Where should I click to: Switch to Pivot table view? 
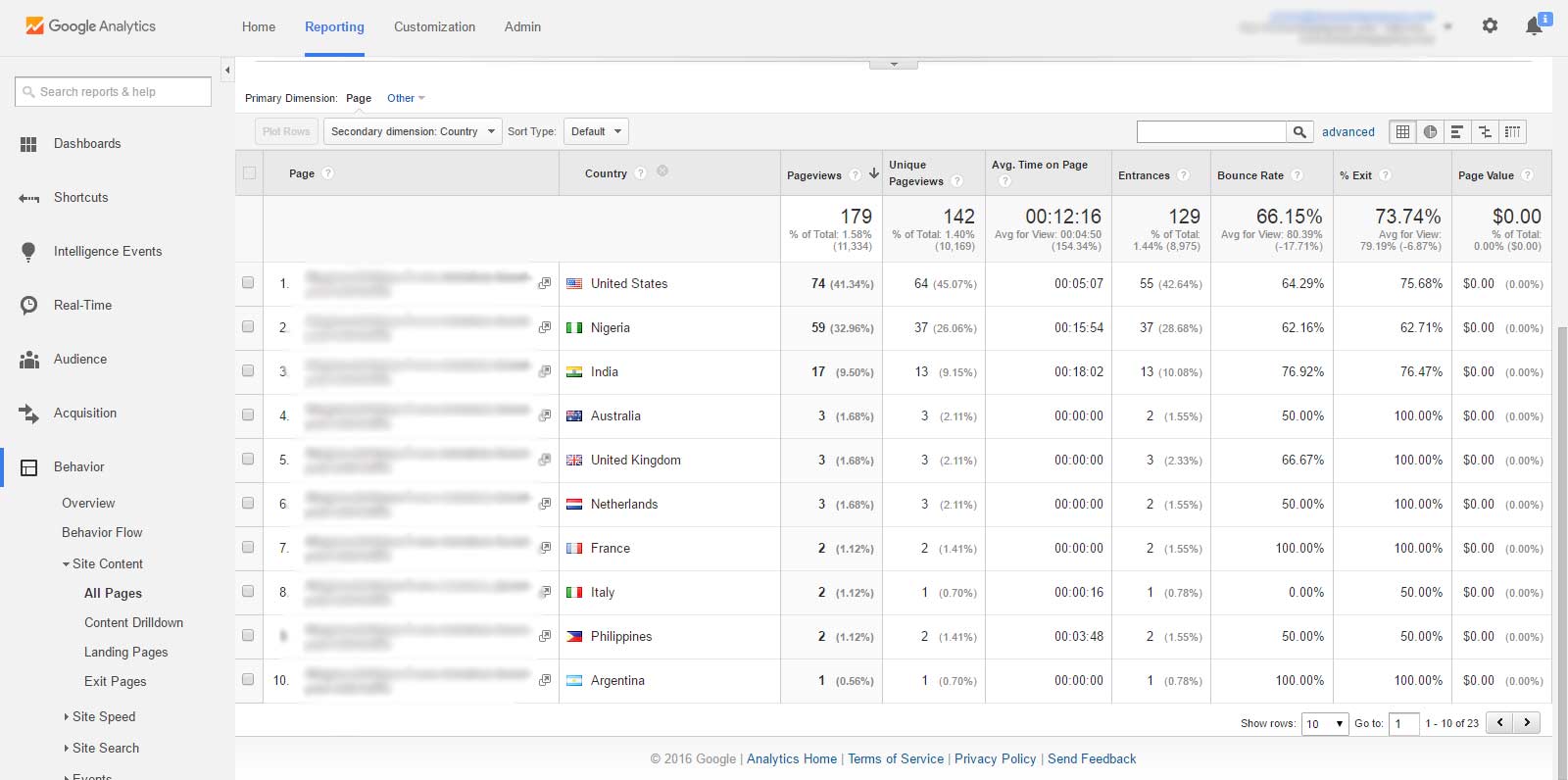(1512, 131)
